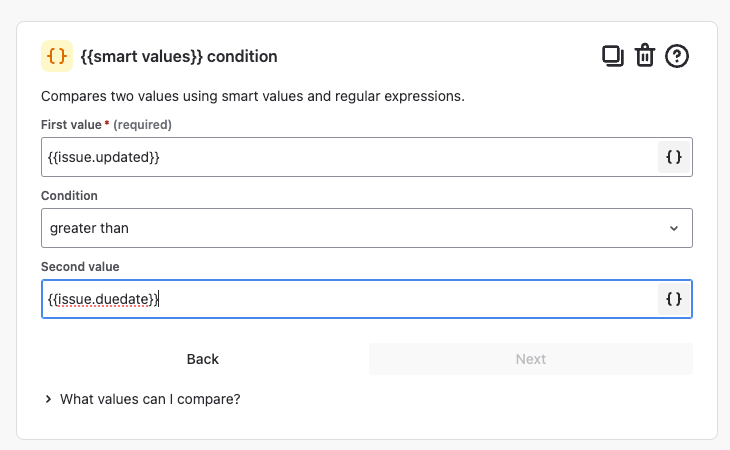730x450 pixels.
Task: Click the "Second value" field label
Action: [80, 267]
